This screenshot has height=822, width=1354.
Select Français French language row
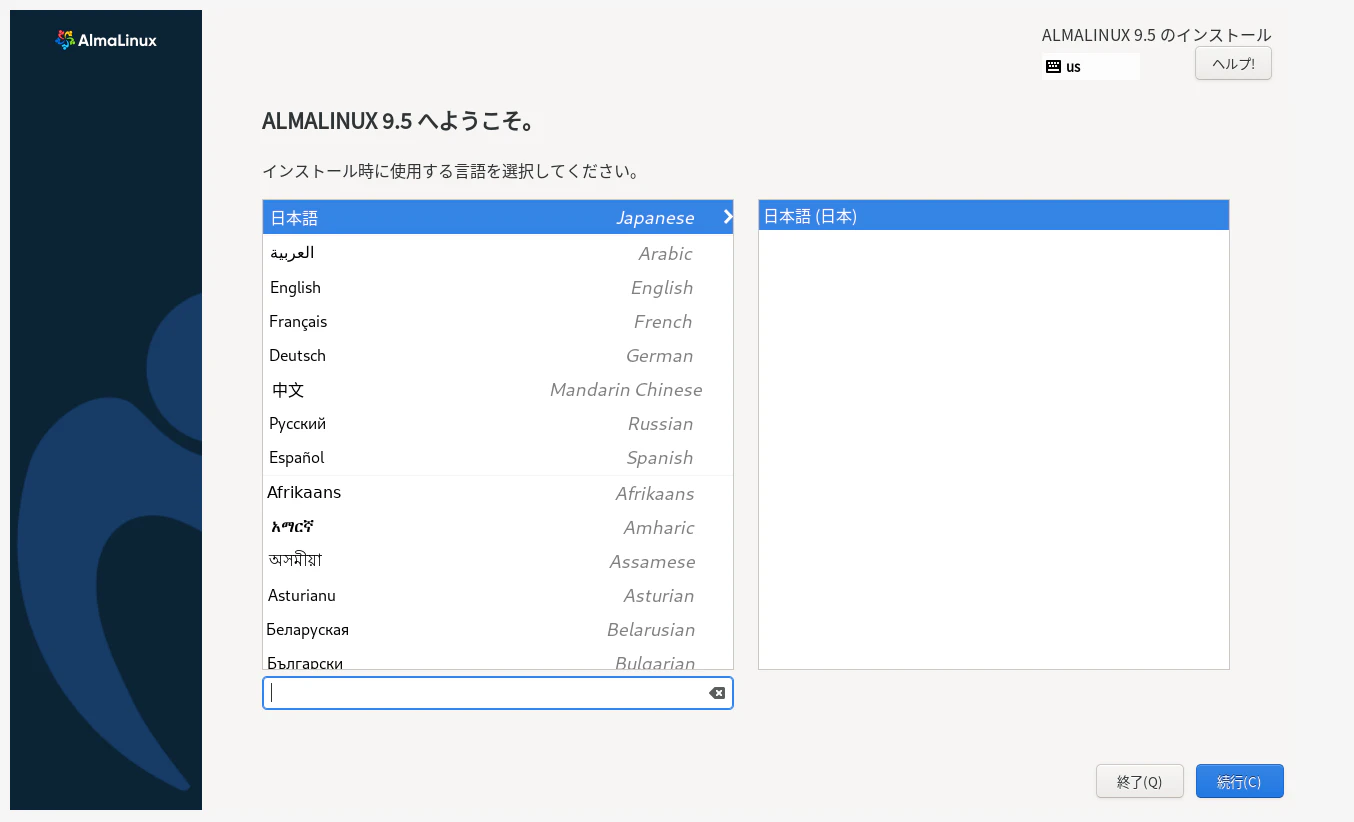(498, 321)
